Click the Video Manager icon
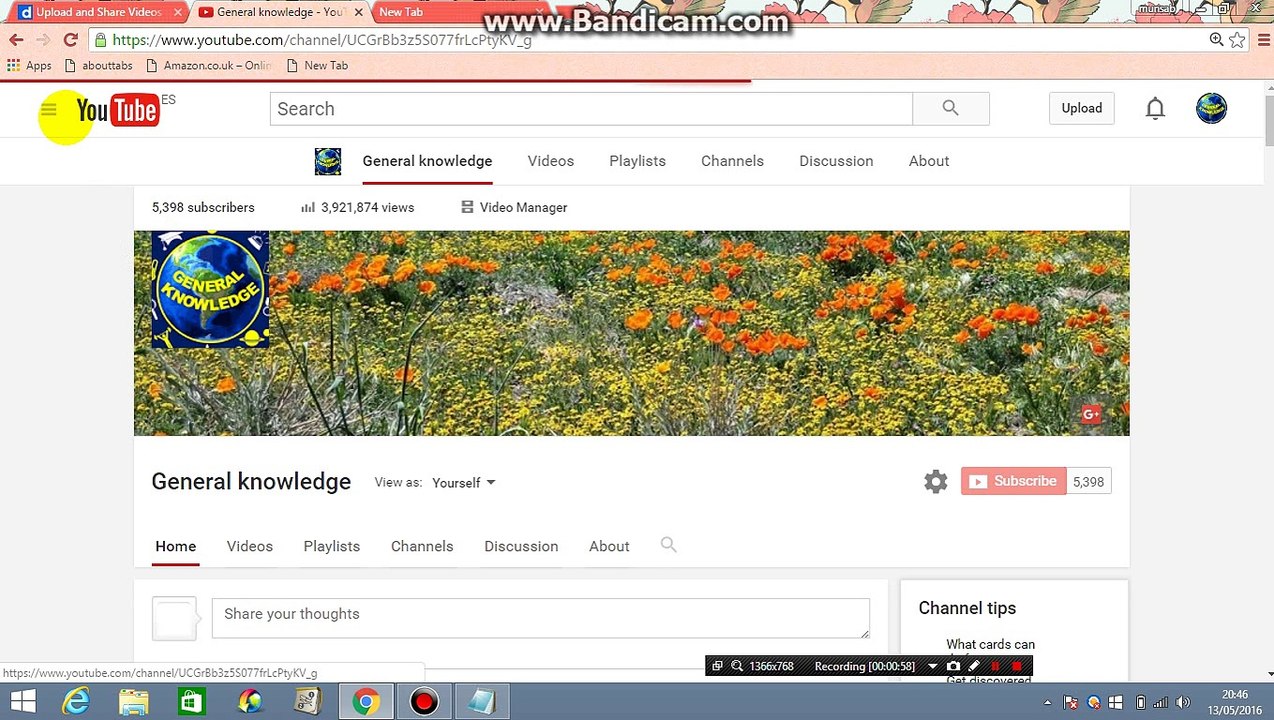 point(467,207)
